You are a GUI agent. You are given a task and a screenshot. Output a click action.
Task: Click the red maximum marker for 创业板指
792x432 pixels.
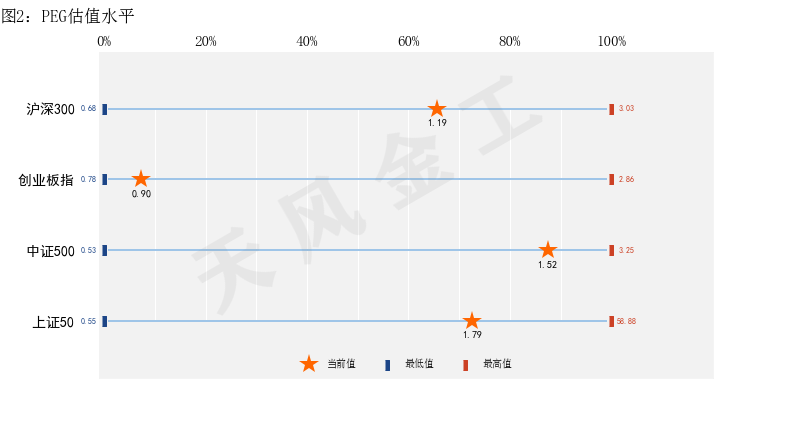[x=611, y=179]
